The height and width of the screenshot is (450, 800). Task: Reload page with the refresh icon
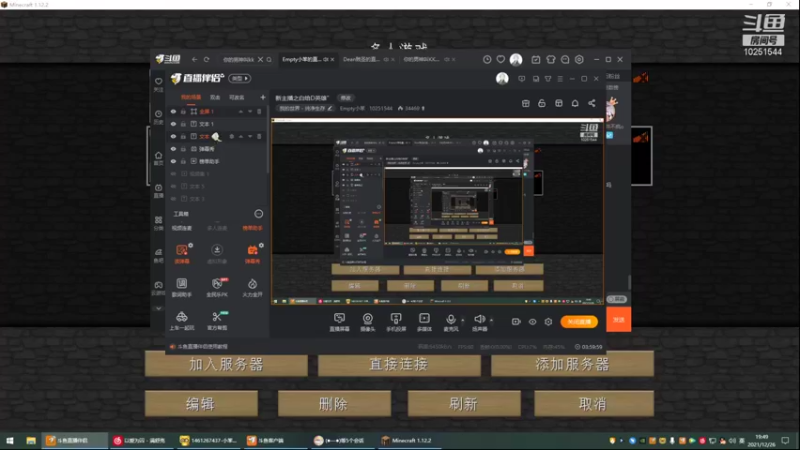point(207,60)
